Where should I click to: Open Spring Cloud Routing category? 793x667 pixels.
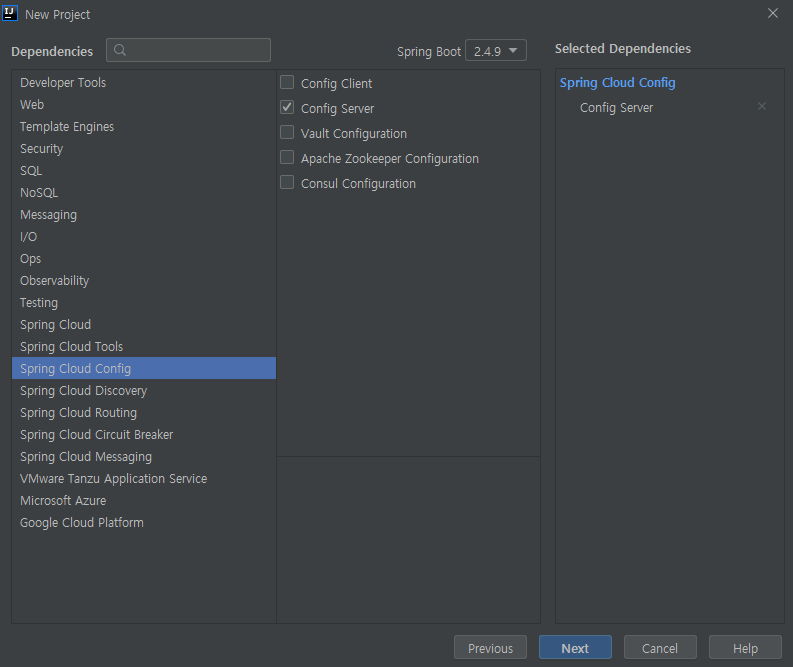point(144,413)
